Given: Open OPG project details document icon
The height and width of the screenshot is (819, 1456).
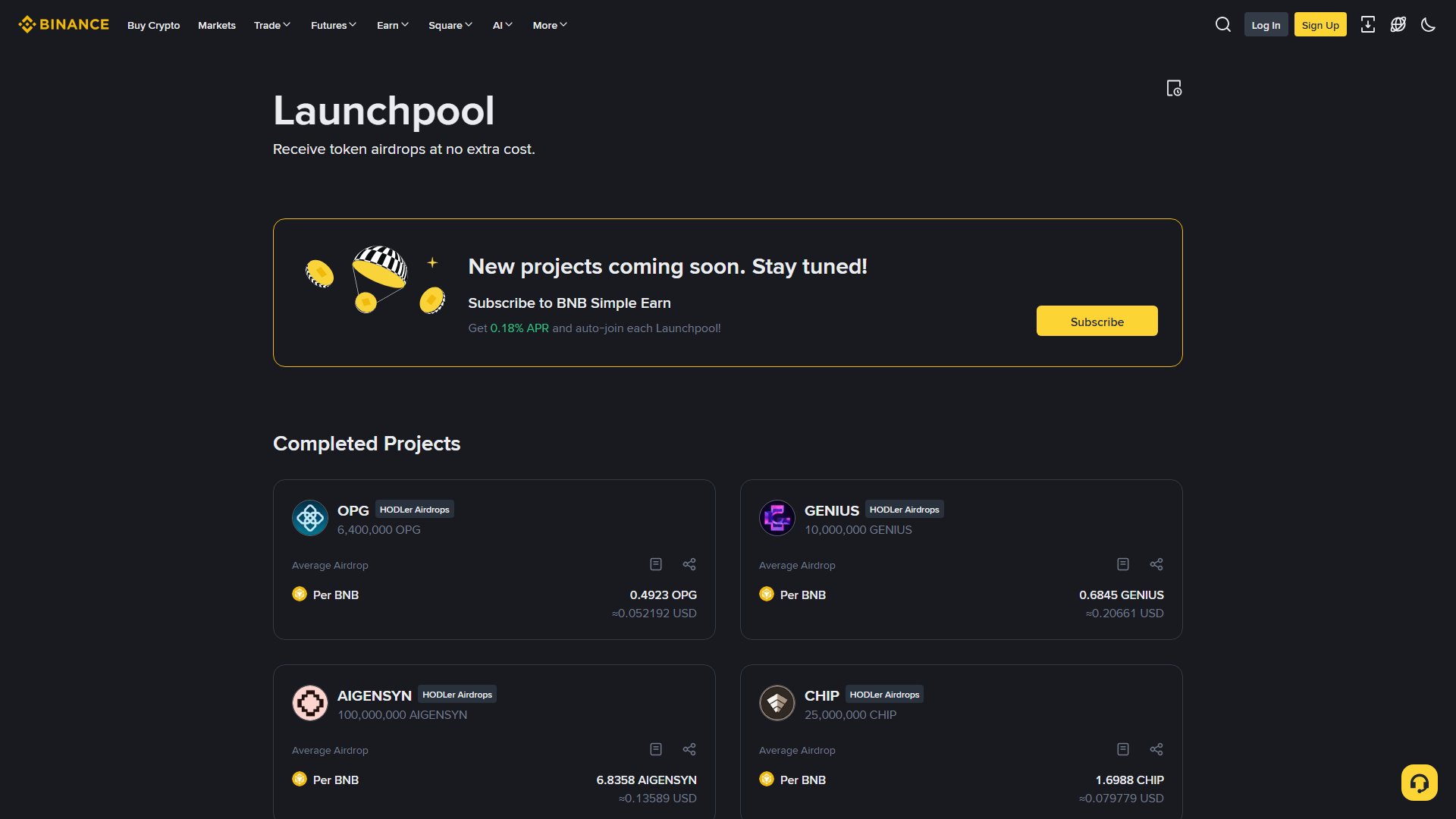Looking at the screenshot, I should (656, 564).
